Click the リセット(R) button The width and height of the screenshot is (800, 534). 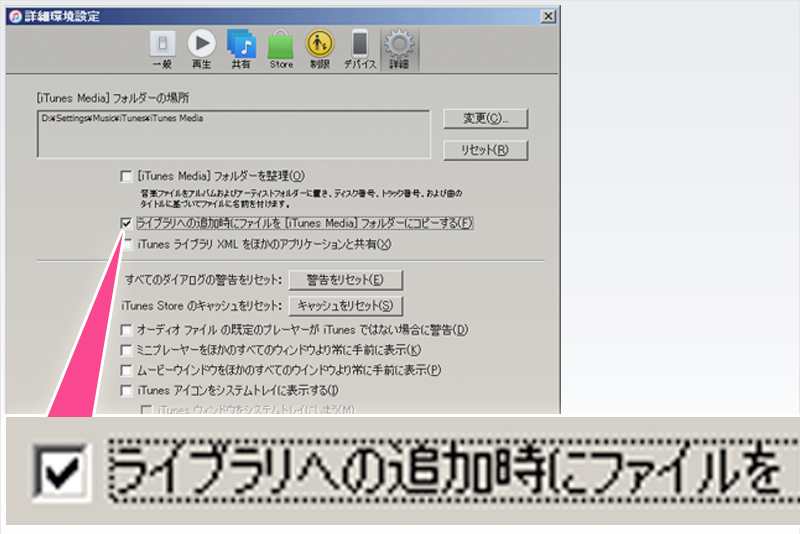coord(486,150)
